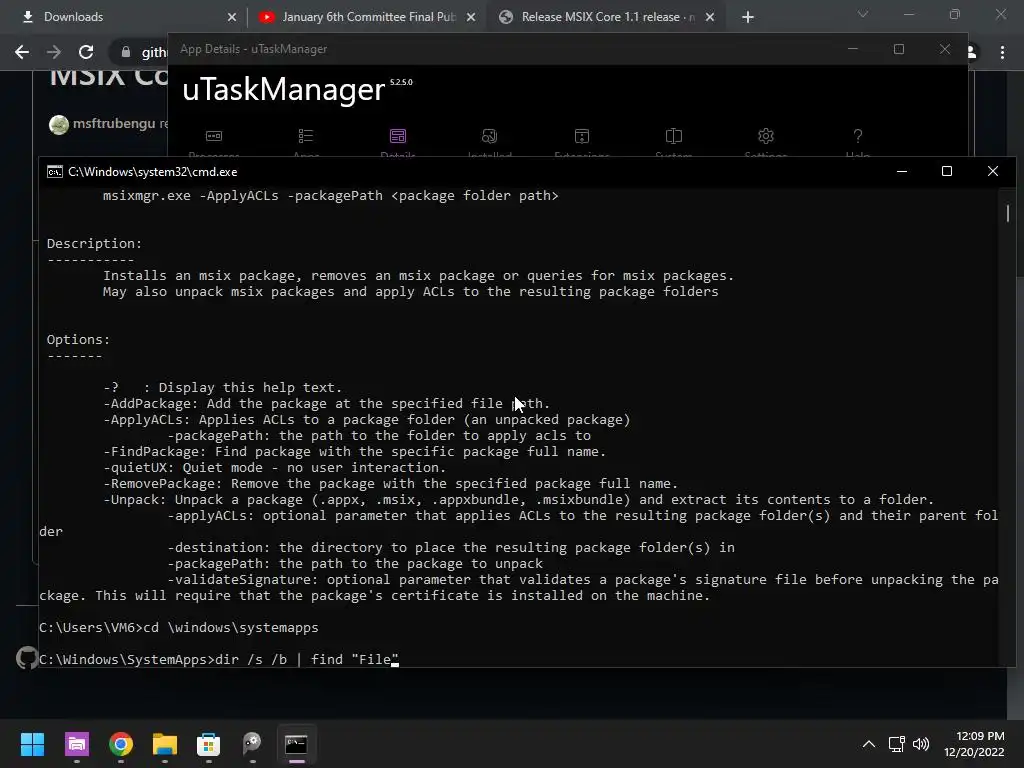Viewport: 1024px width, 768px height.
Task: Open the magnifier app on taskbar
Action: click(x=252, y=744)
